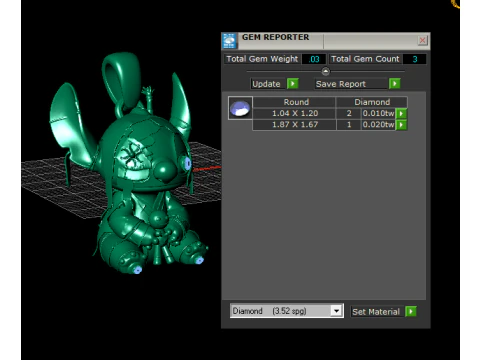Click the Total Gem Count label
Image resolution: width=480 pixels, height=360 pixels.
tap(365, 59)
